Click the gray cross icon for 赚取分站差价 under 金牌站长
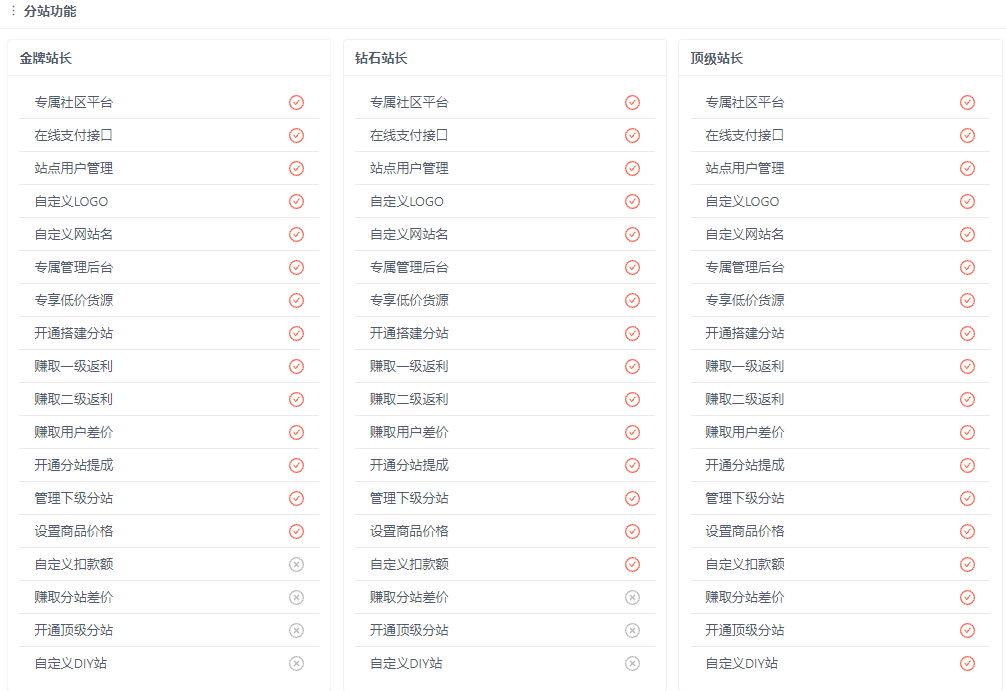This screenshot has height=691, width=1006. pos(296,597)
